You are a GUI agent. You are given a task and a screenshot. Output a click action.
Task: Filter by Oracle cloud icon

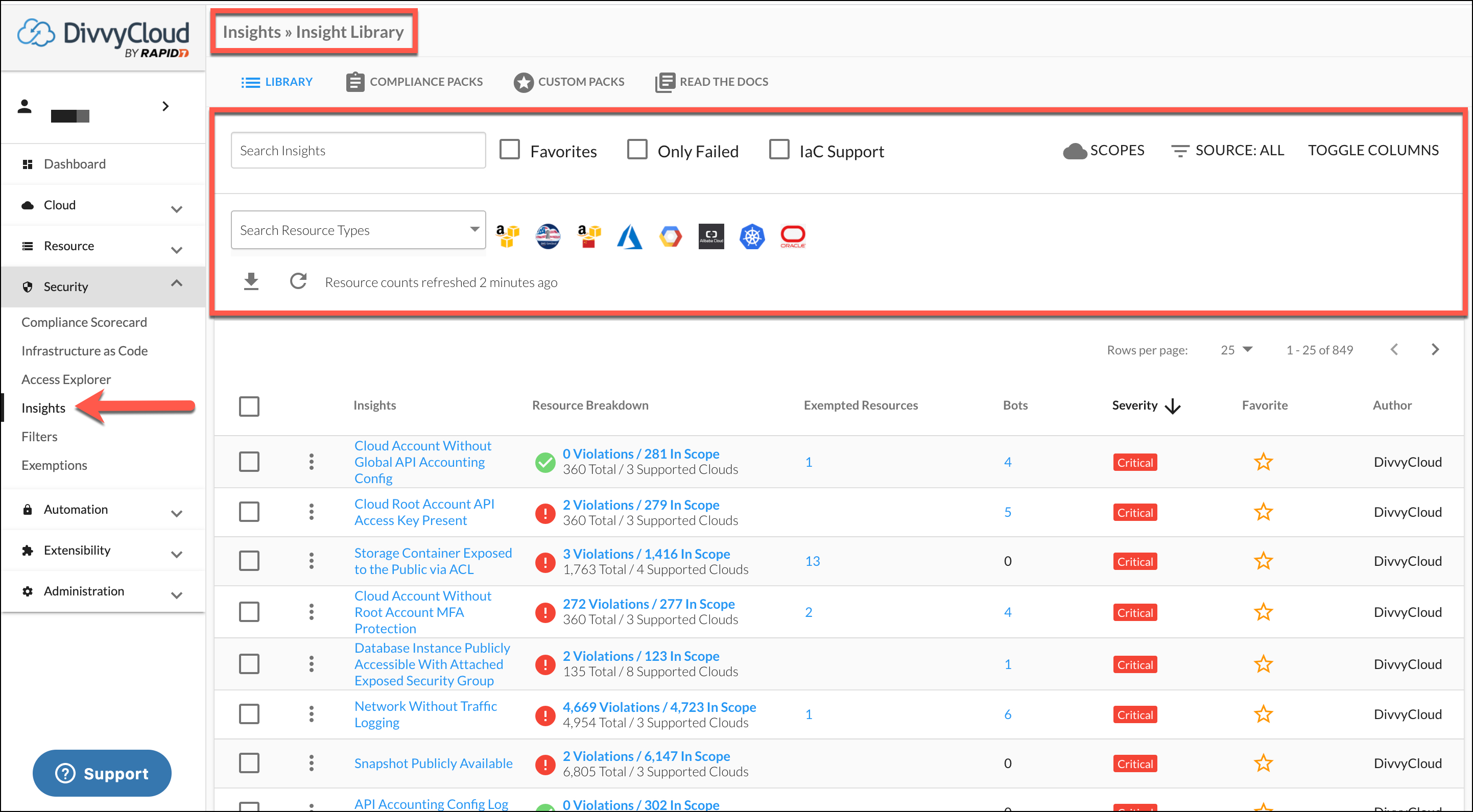coord(793,236)
